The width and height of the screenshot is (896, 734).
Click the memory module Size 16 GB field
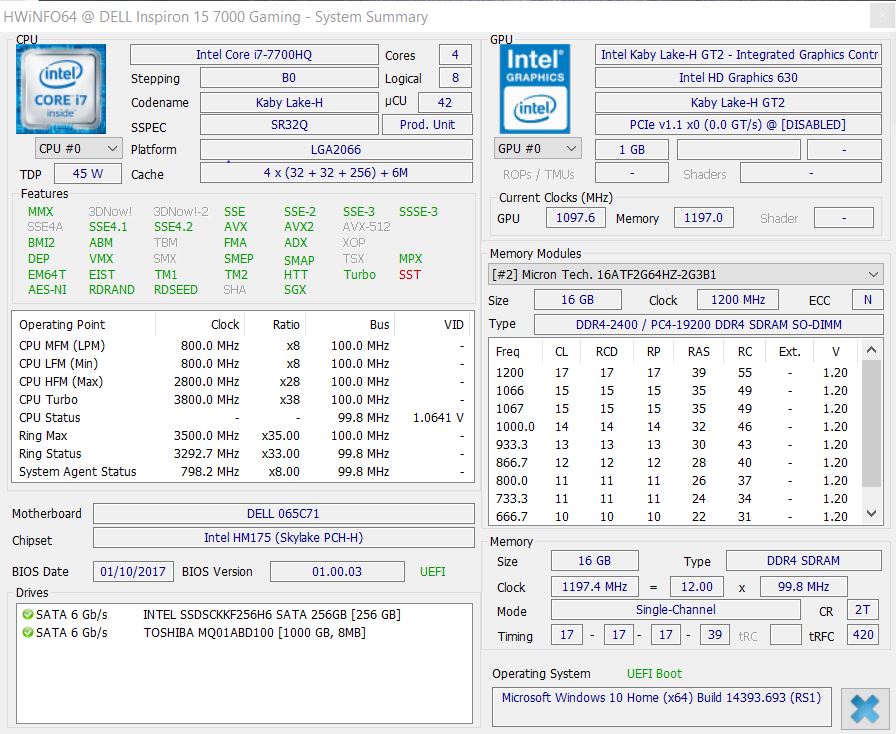(578, 300)
